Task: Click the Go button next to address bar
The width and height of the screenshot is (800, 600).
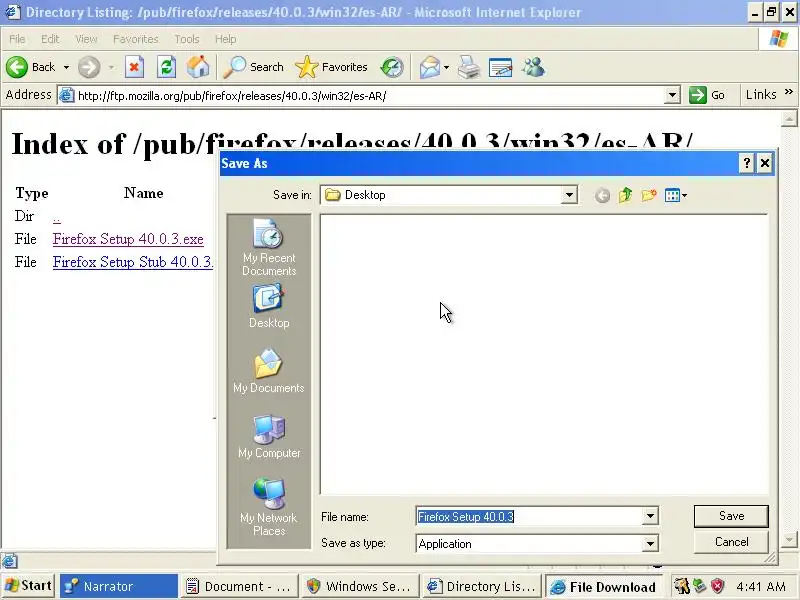Action: pos(707,95)
